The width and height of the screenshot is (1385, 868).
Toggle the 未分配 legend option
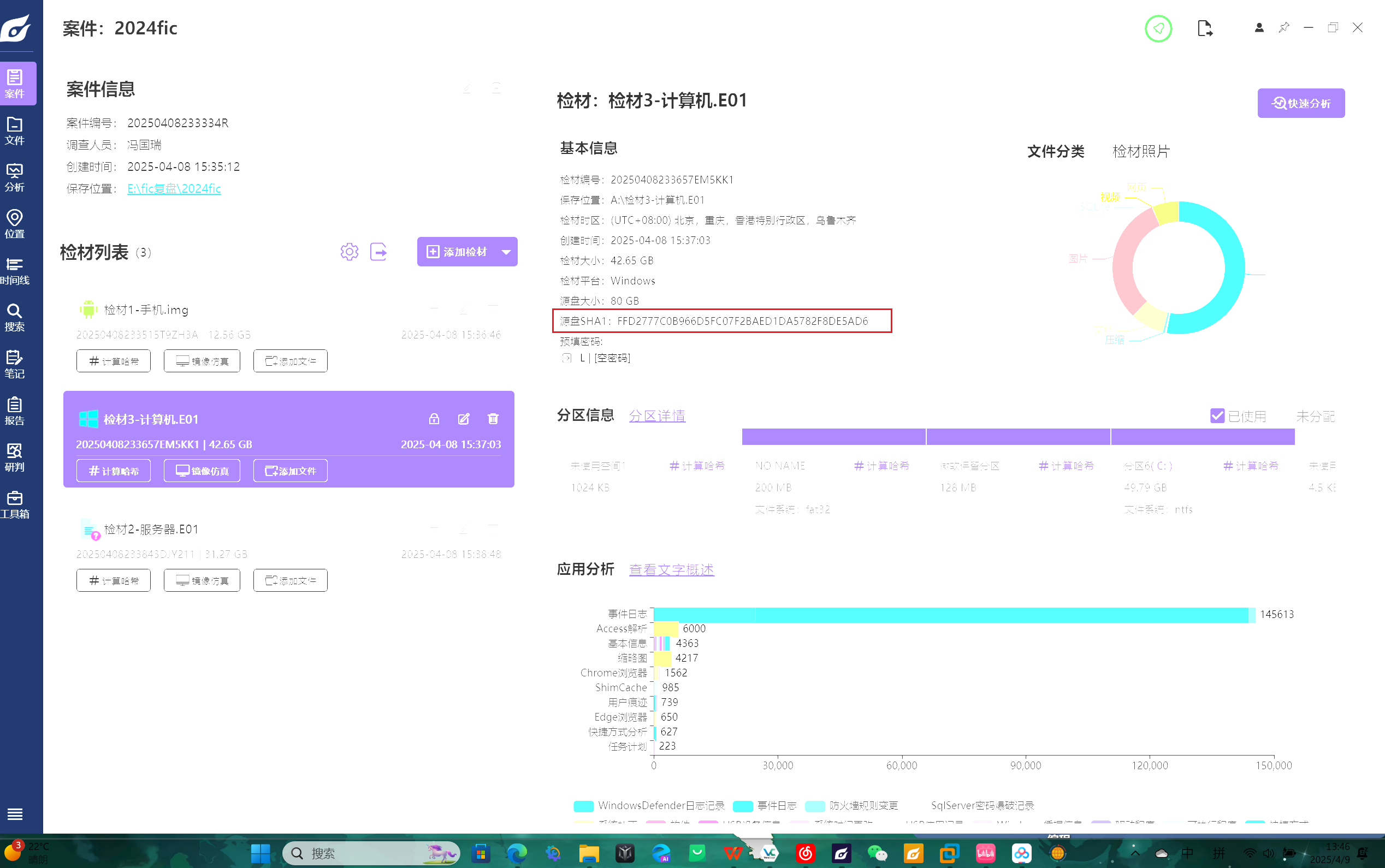1315,415
